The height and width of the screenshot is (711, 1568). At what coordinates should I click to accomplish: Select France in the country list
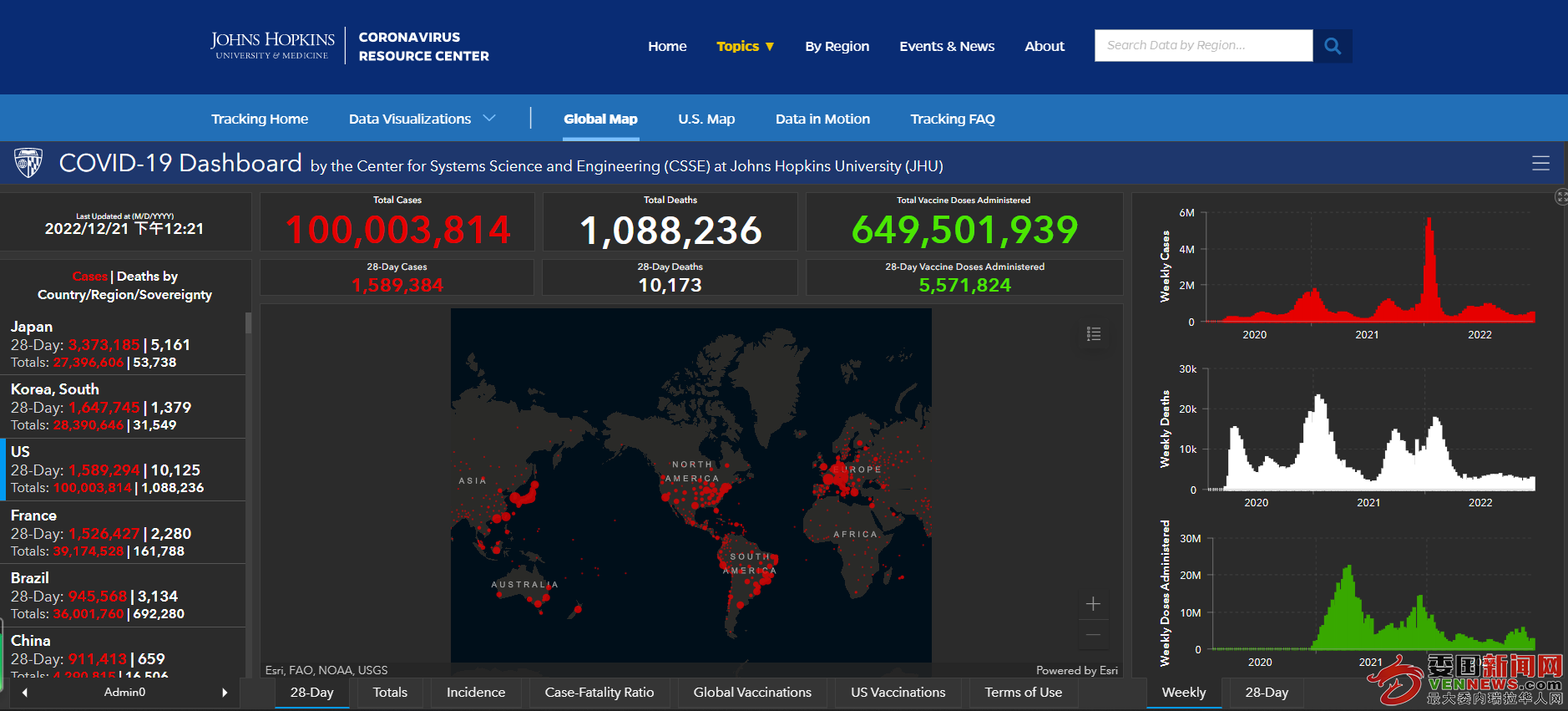(x=123, y=532)
